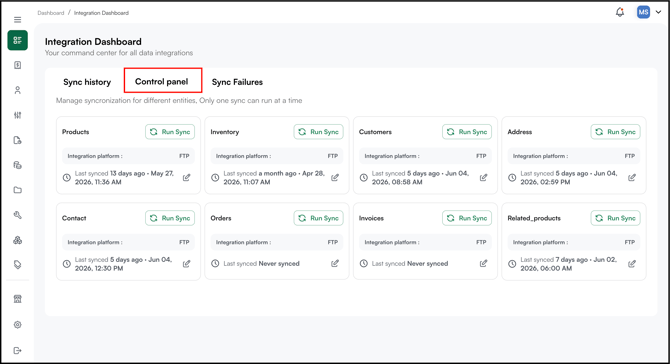
Task: Switch to the Sync Failures tab
Action: (237, 82)
